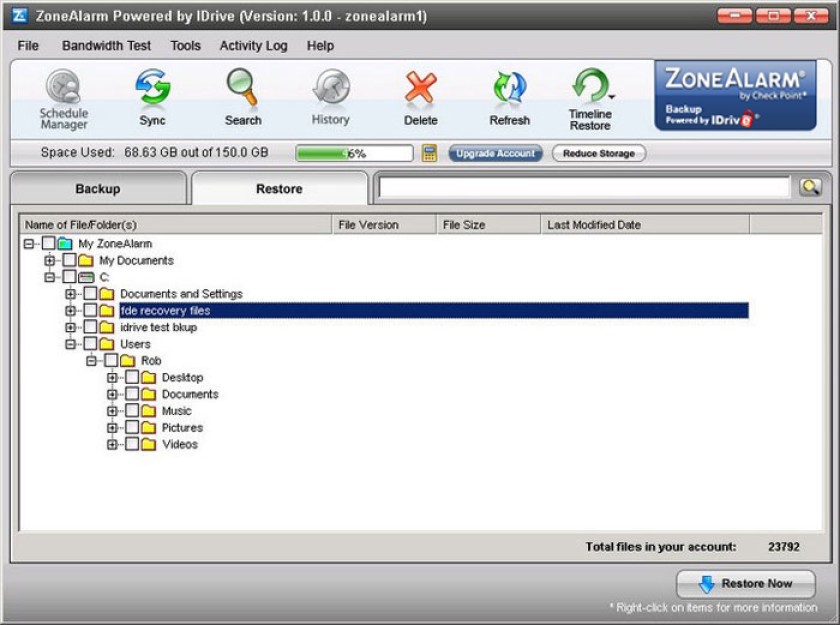The height and width of the screenshot is (625, 840).
Task: Click the Documents folder icon under Rob
Action: (x=148, y=394)
